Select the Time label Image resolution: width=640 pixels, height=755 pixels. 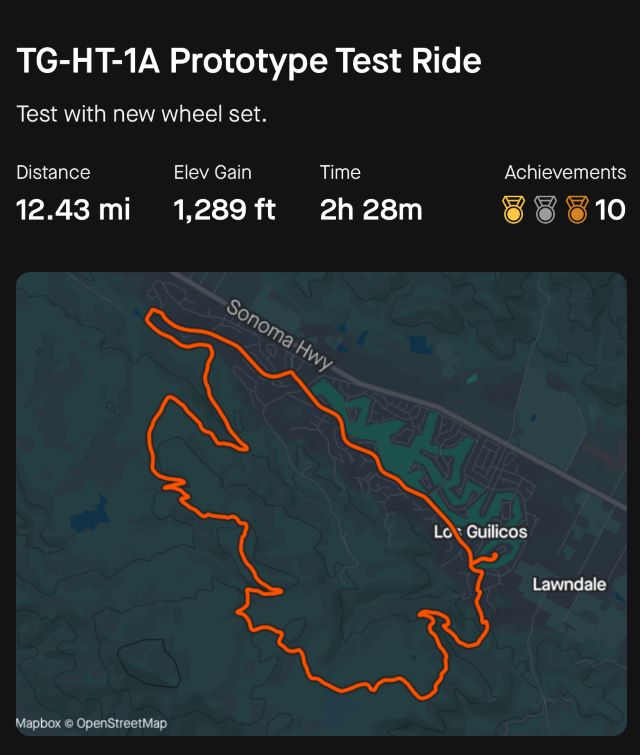[340, 173]
